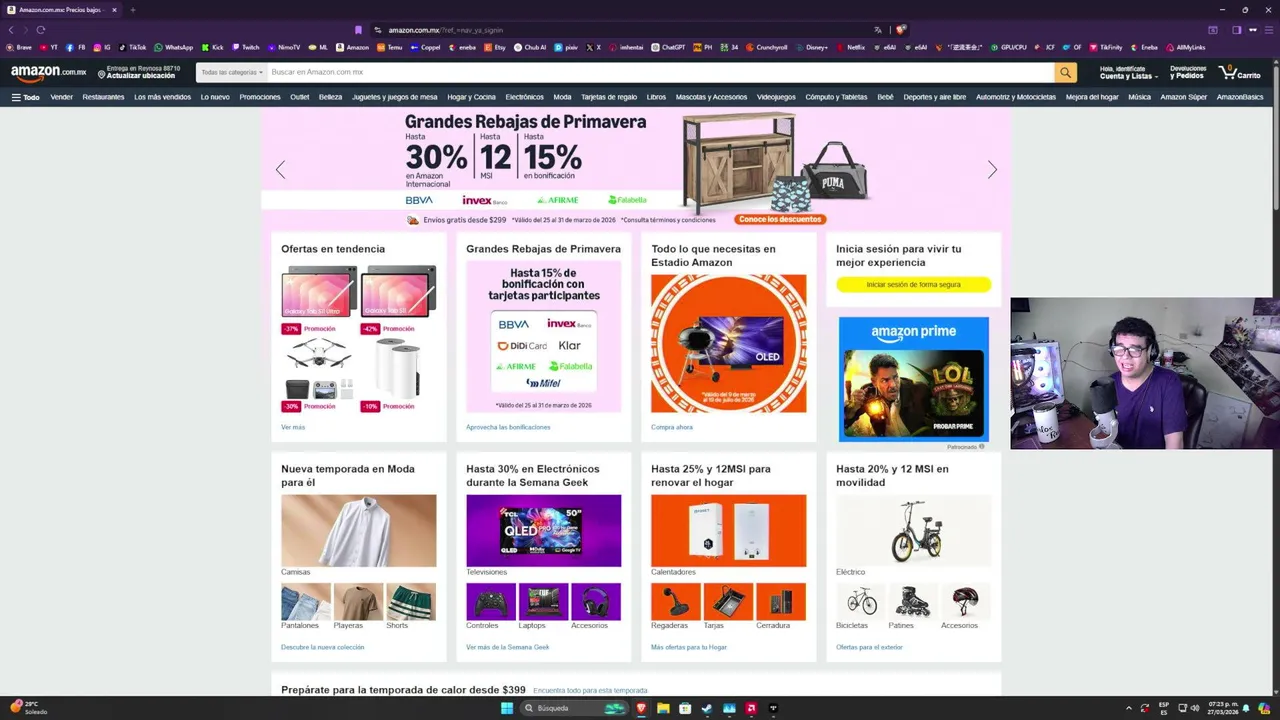Go to previous carousel banner arrow
1280x720 pixels.
coord(280,170)
